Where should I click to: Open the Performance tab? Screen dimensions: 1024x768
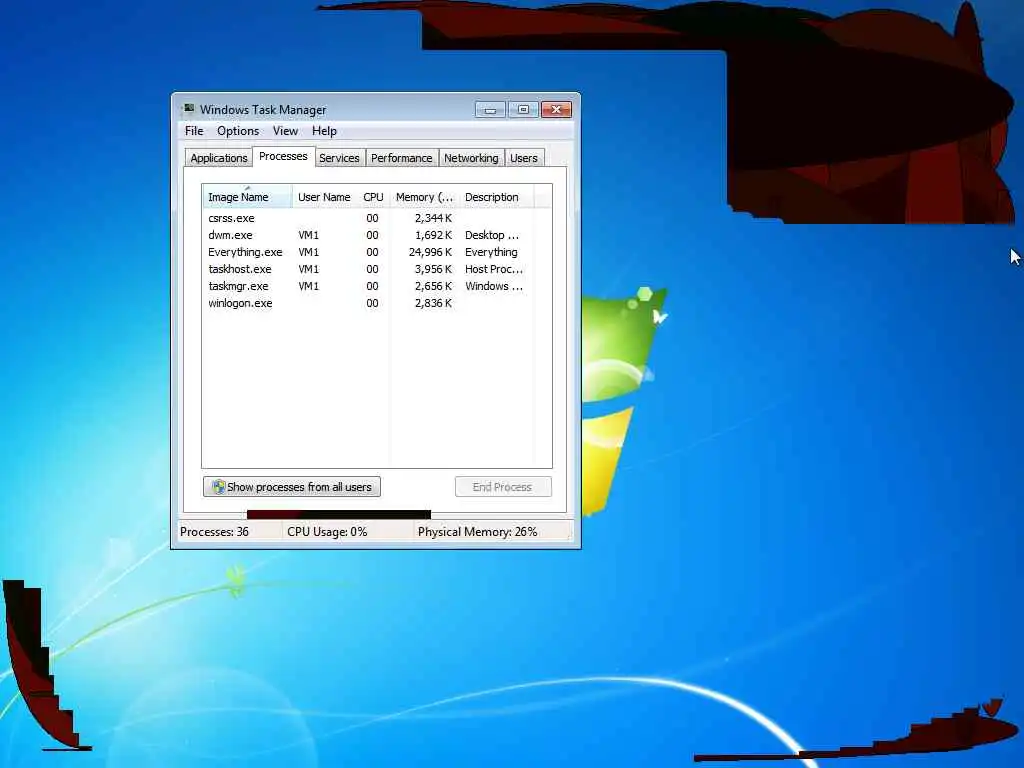click(x=402, y=158)
